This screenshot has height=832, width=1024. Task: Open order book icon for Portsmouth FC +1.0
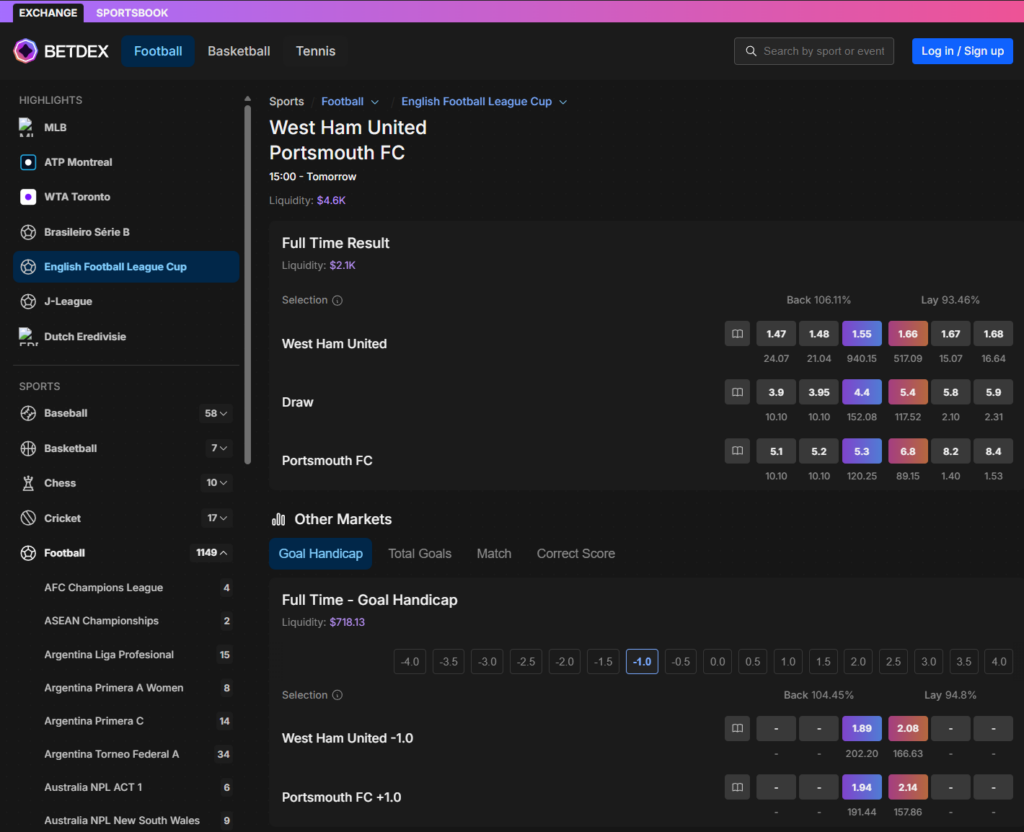pos(737,787)
